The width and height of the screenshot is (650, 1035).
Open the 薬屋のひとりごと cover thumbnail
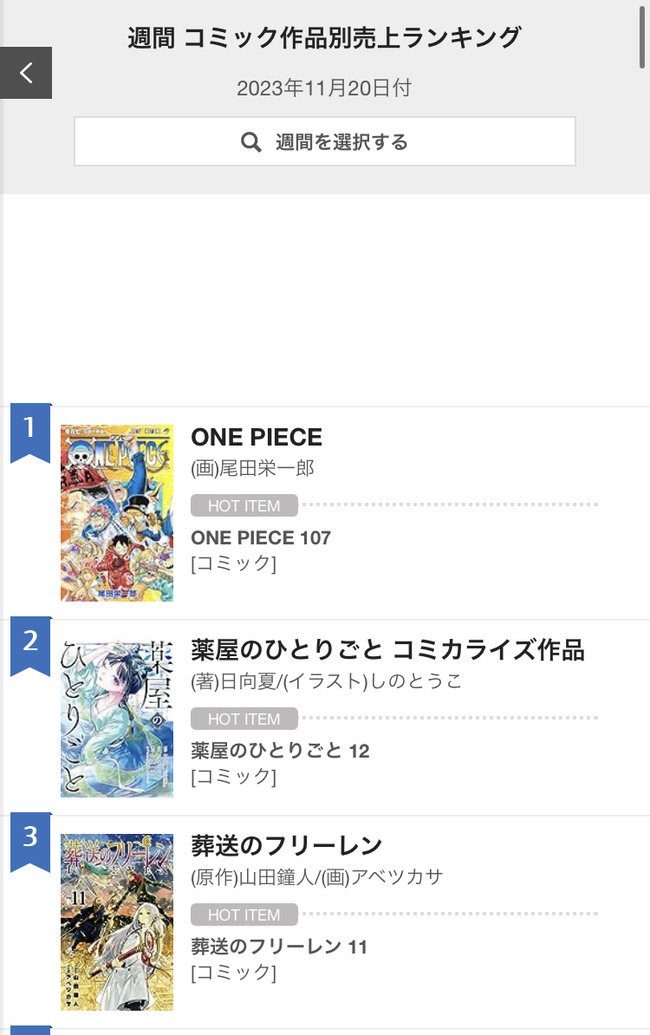[x=116, y=718]
